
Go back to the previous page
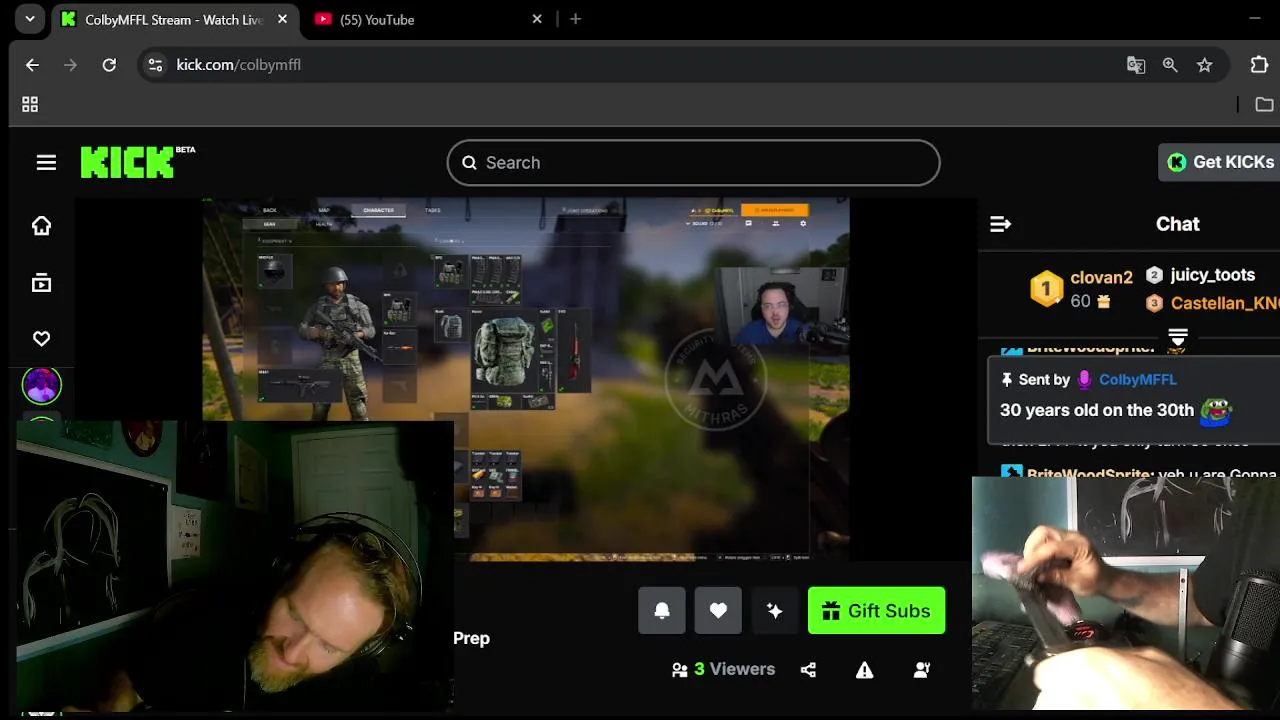(32, 65)
